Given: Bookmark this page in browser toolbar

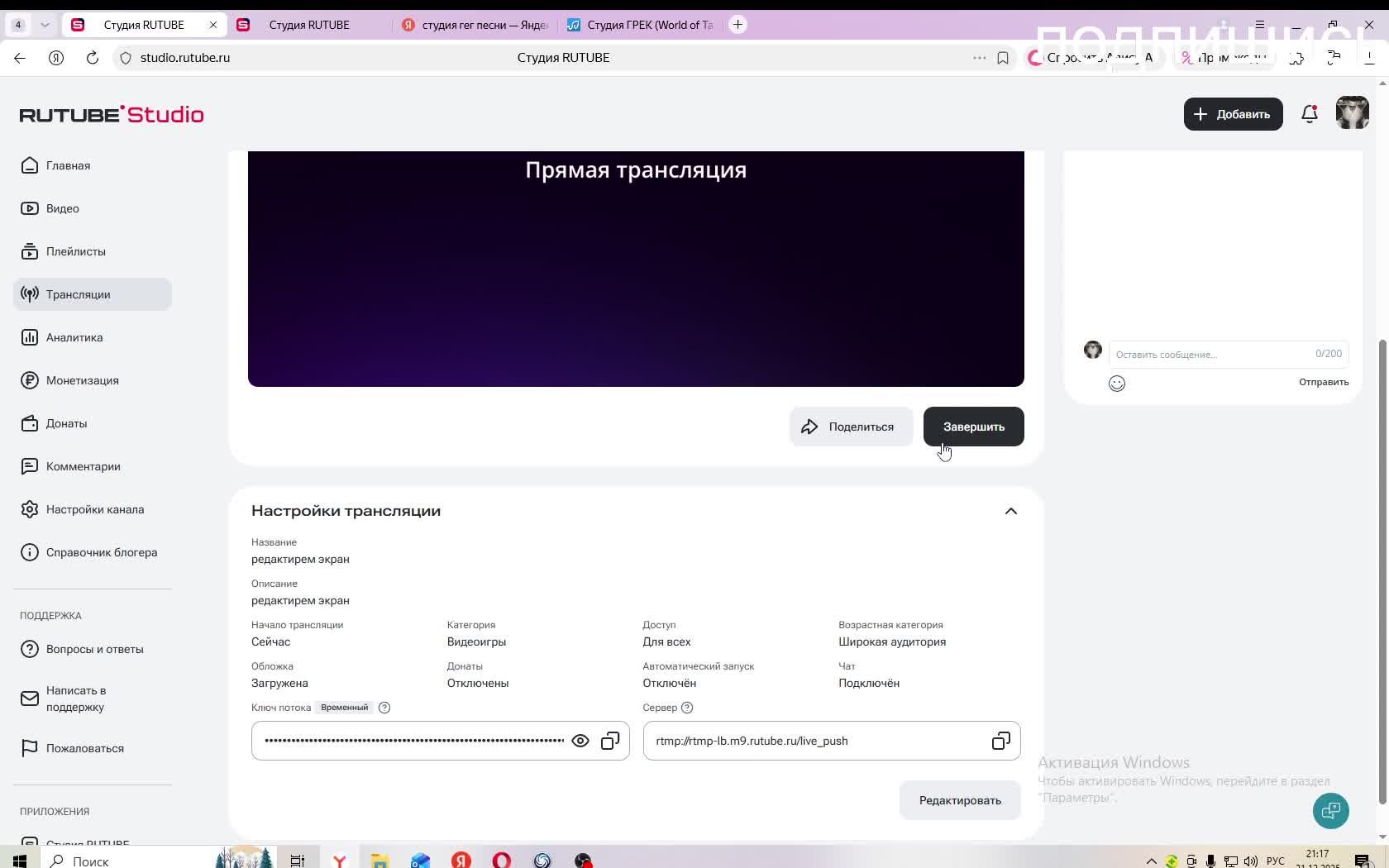Looking at the screenshot, I should coord(1003,58).
